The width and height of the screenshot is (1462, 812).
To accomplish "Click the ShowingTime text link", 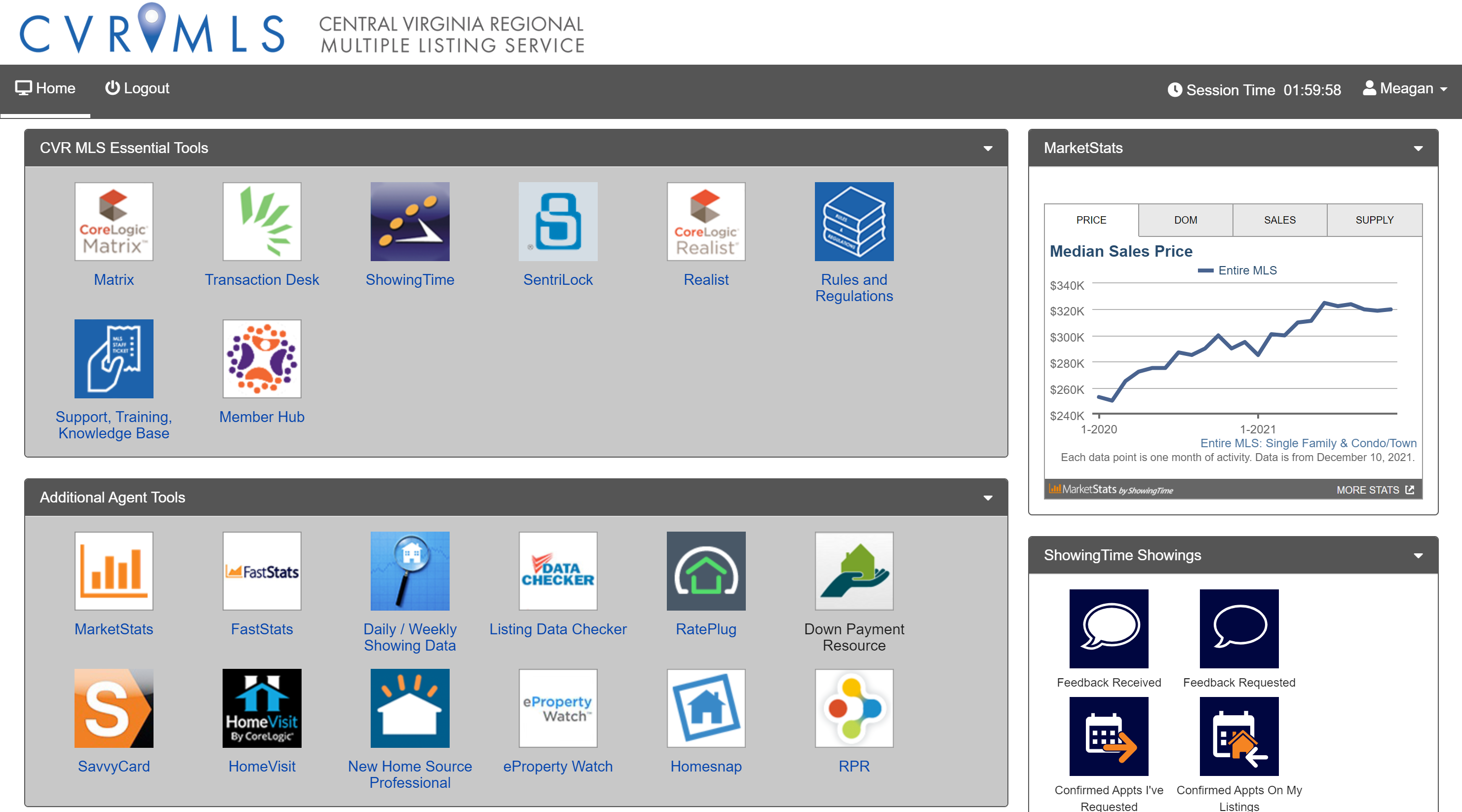I will tap(410, 280).
